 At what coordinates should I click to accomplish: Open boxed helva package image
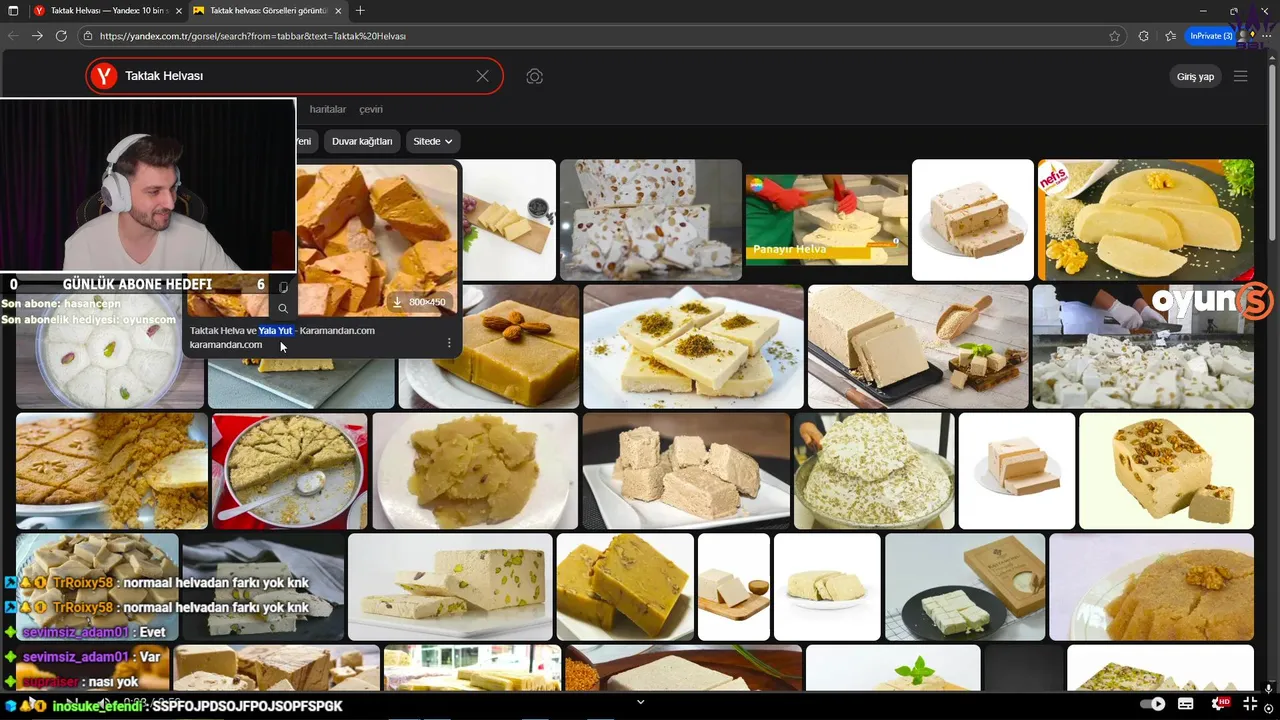pyautogui.click(x=965, y=587)
